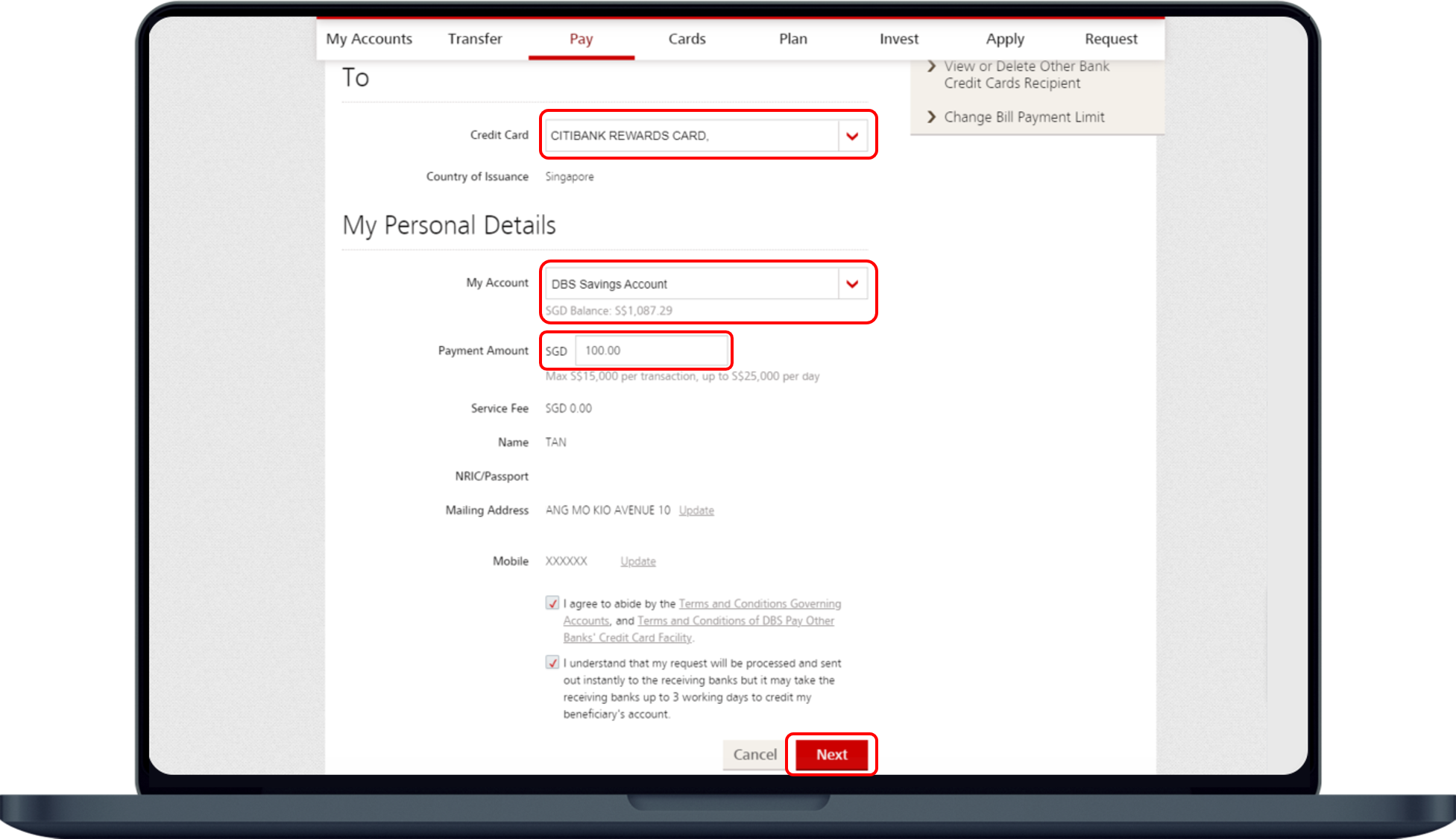Open the CITIBANK REWARDS CARD combo box
Viewport: 1456px width, 839px height.
706,136
